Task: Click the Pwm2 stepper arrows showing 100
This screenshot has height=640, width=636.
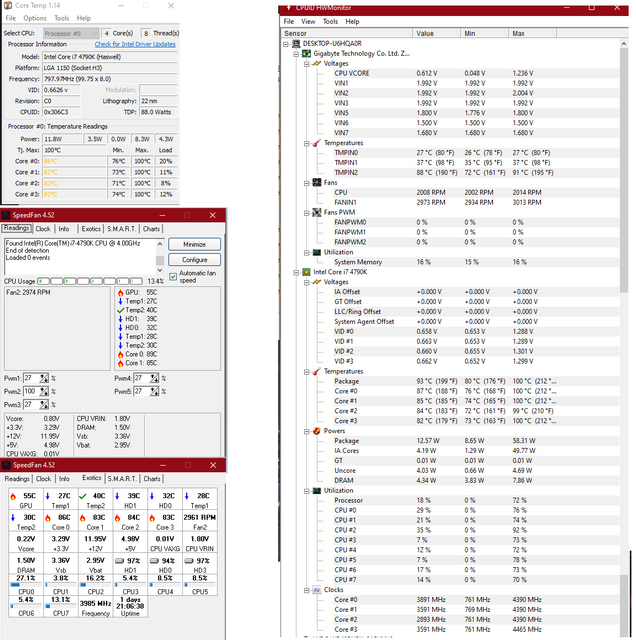Action: click(x=44, y=391)
